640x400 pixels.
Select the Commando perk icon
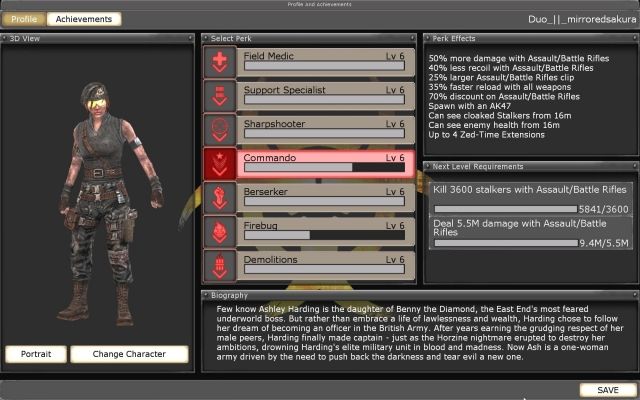tap(220, 164)
